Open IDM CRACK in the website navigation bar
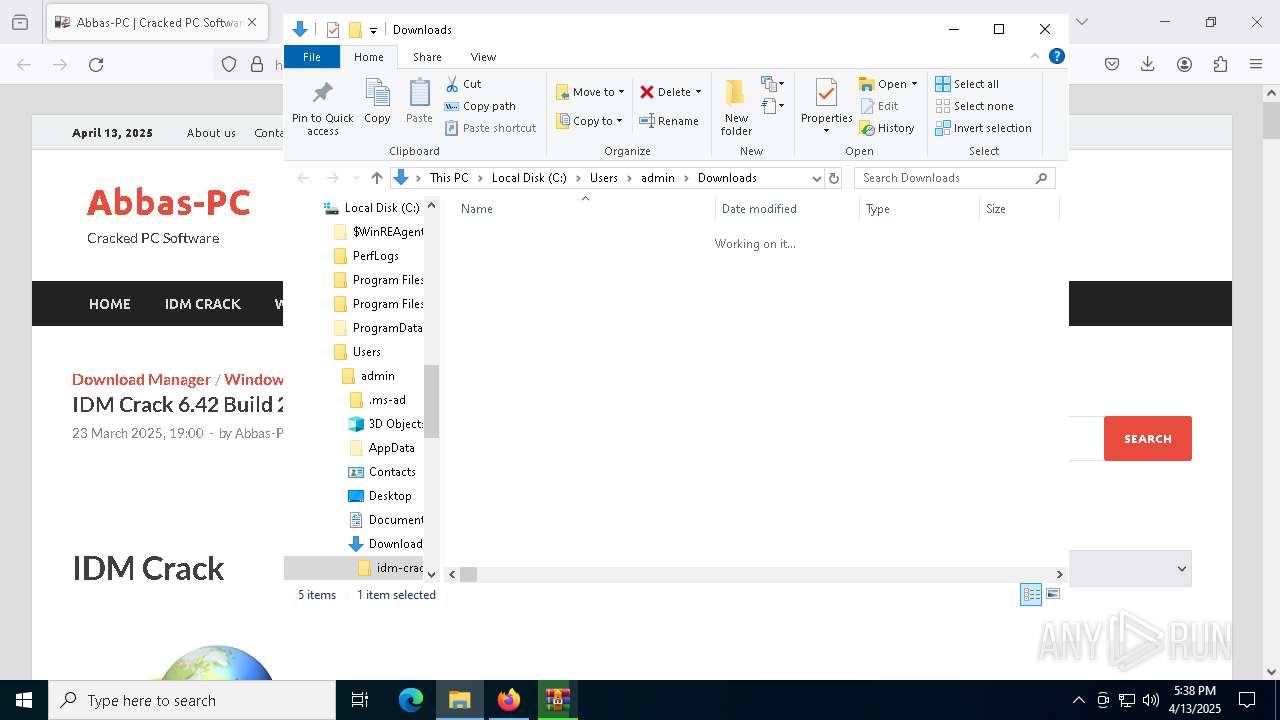The width and height of the screenshot is (1280, 720). 203,304
